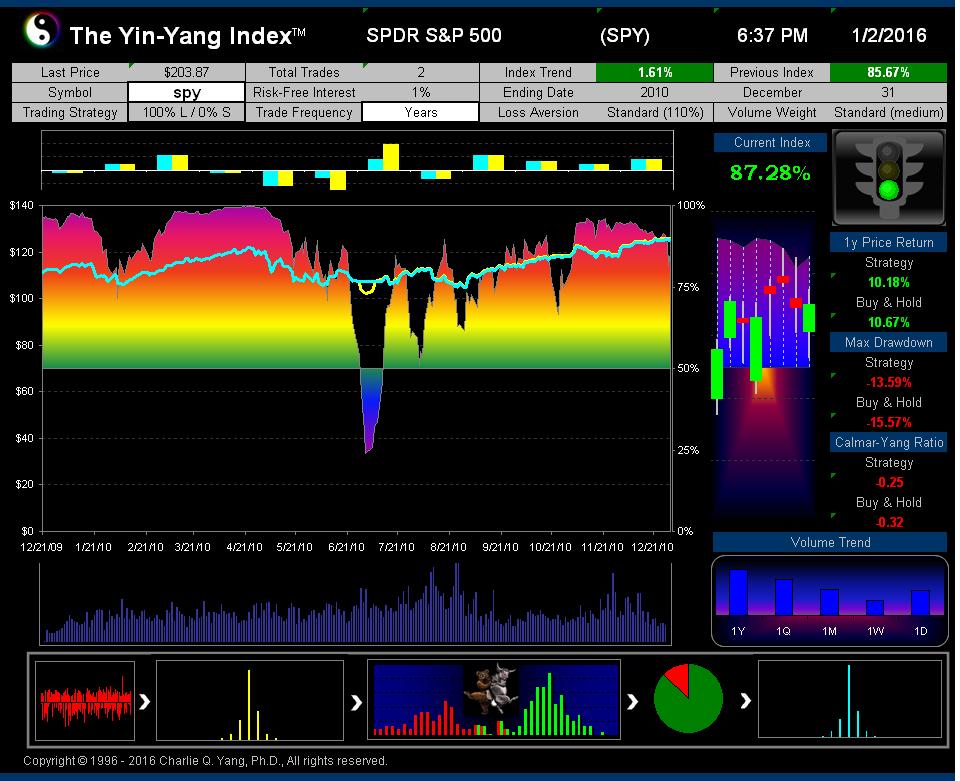Select the green and red pie chart
Image resolution: width=960 pixels, height=781 pixels.
[x=689, y=698]
